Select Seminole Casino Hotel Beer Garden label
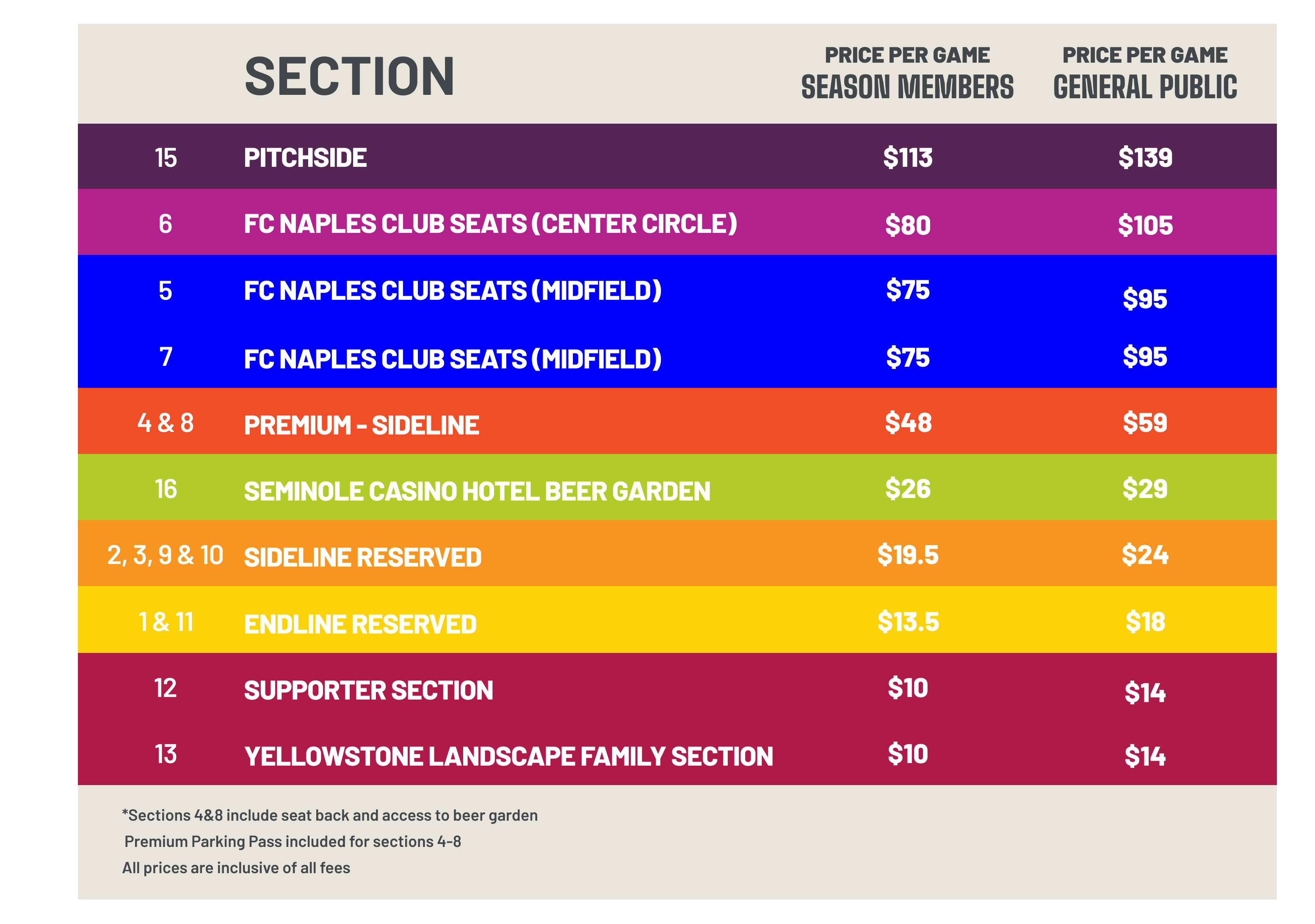The width and height of the screenshot is (1315, 924). 477,492
